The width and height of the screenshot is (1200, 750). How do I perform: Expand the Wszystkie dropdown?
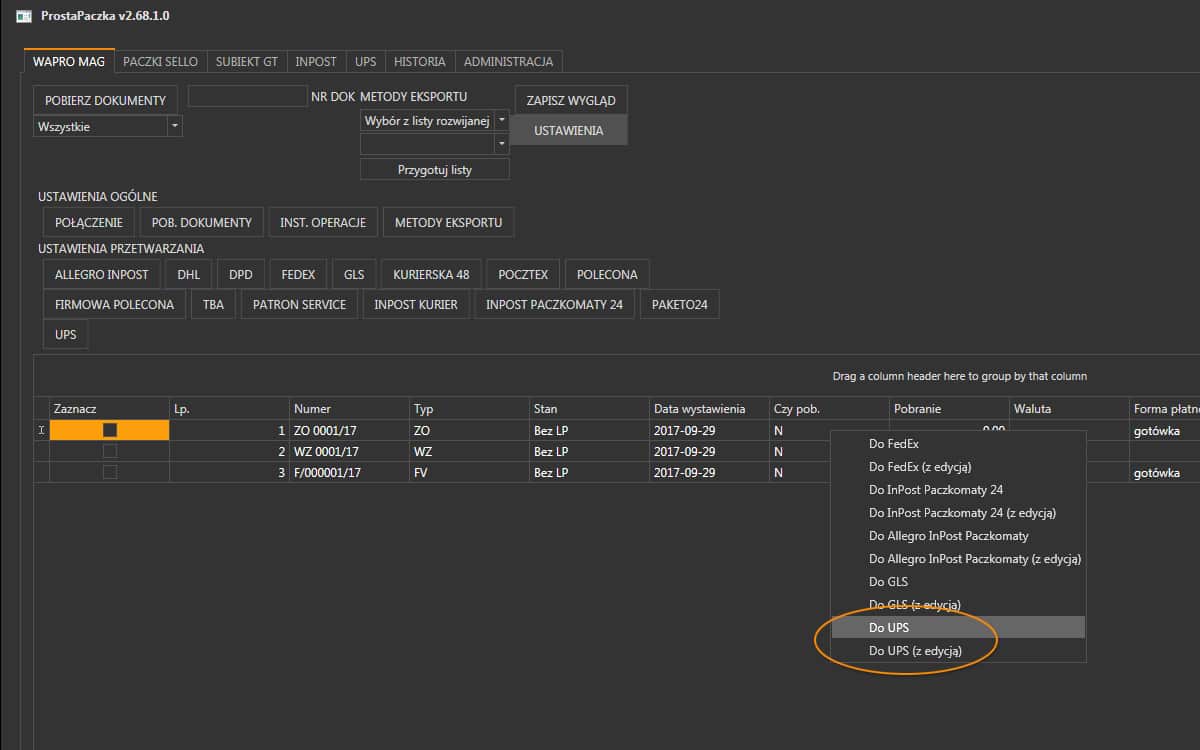(175, 126)
